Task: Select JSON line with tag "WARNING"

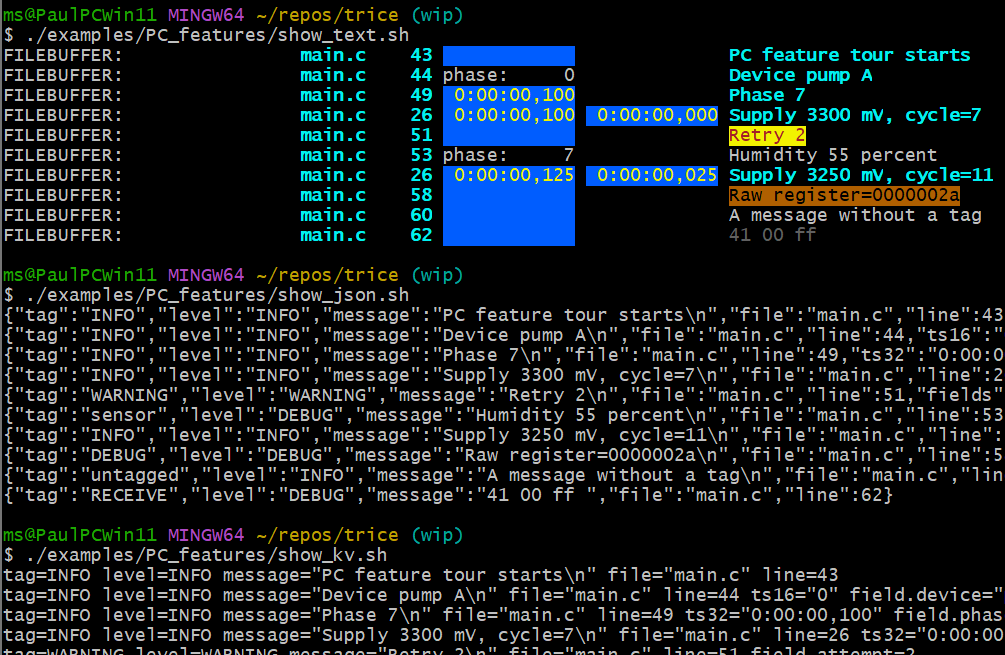Action: 503,395
